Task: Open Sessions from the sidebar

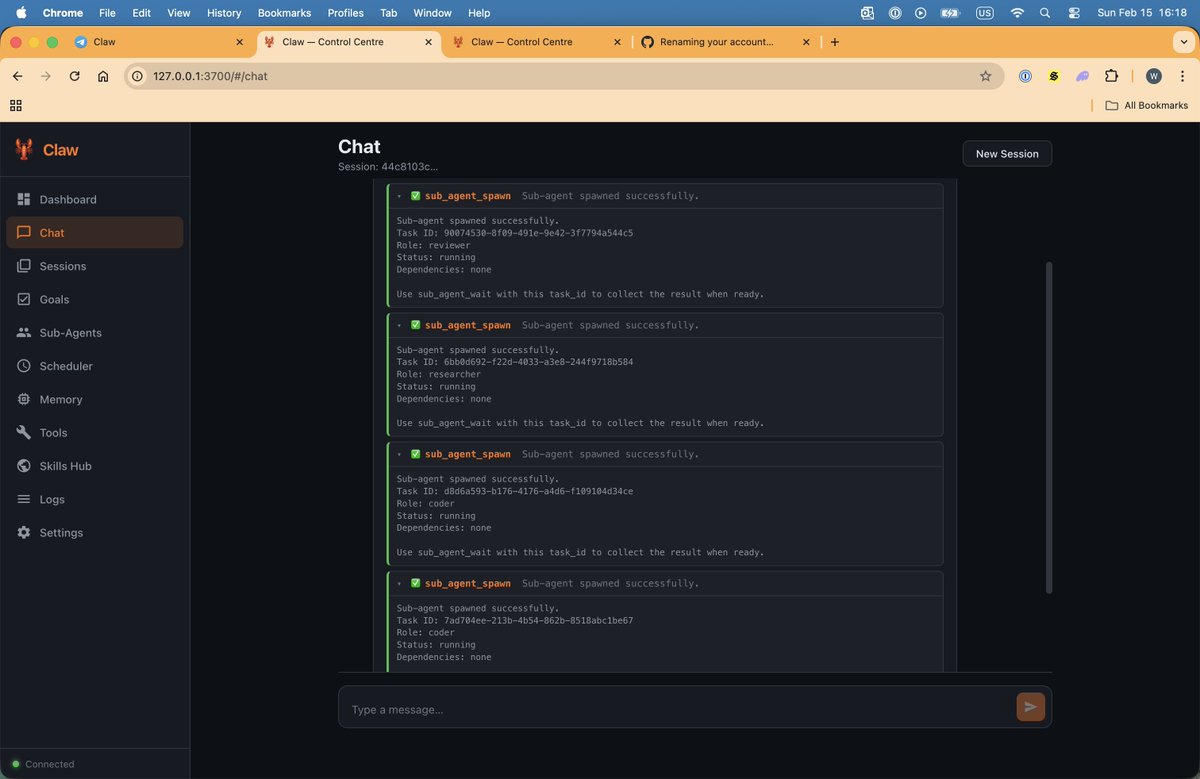Action: 94,266
